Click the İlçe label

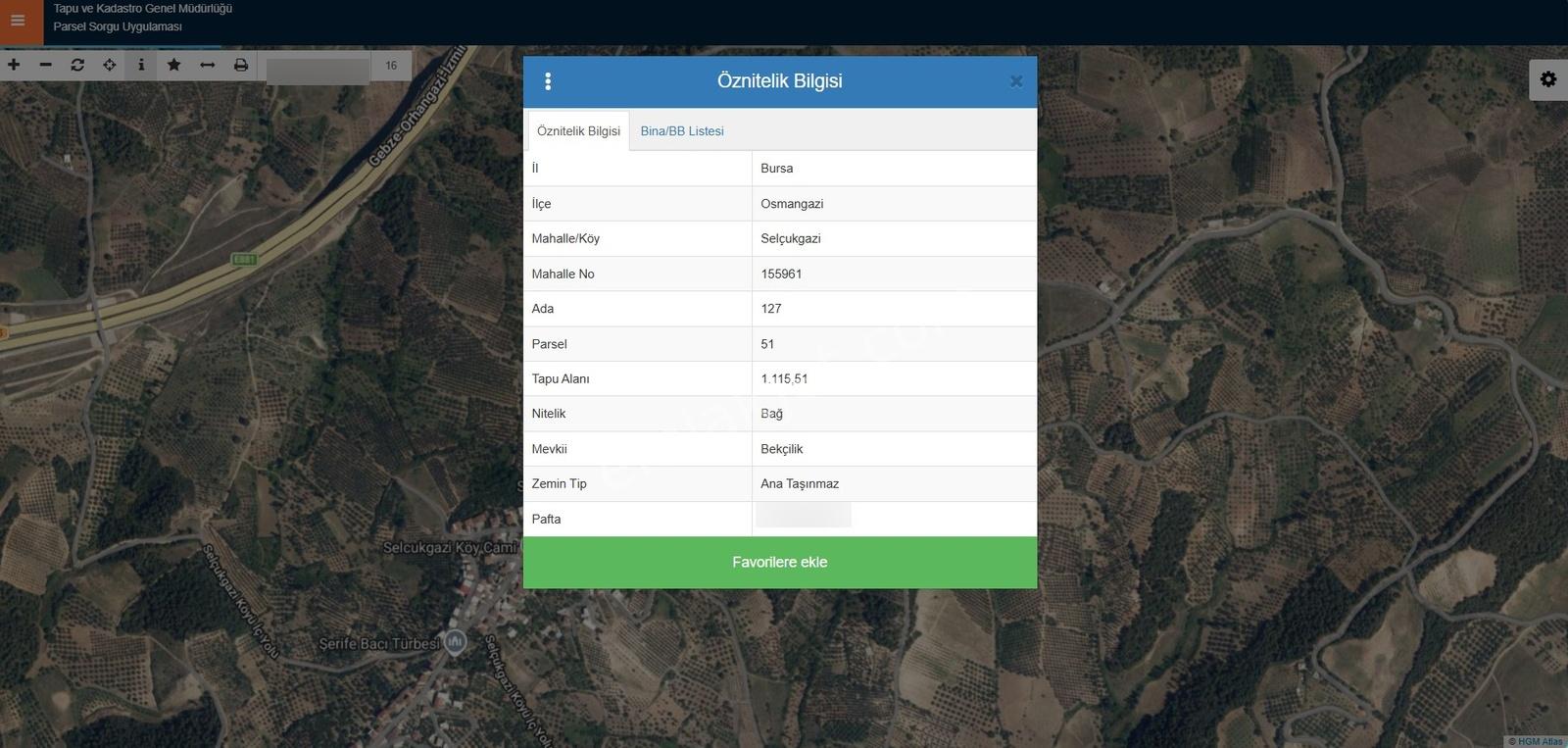click(541, 204)
